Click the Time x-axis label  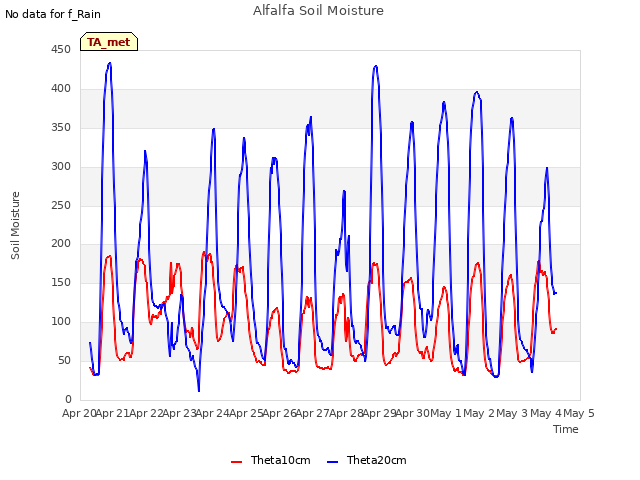(x=566, y=429)
